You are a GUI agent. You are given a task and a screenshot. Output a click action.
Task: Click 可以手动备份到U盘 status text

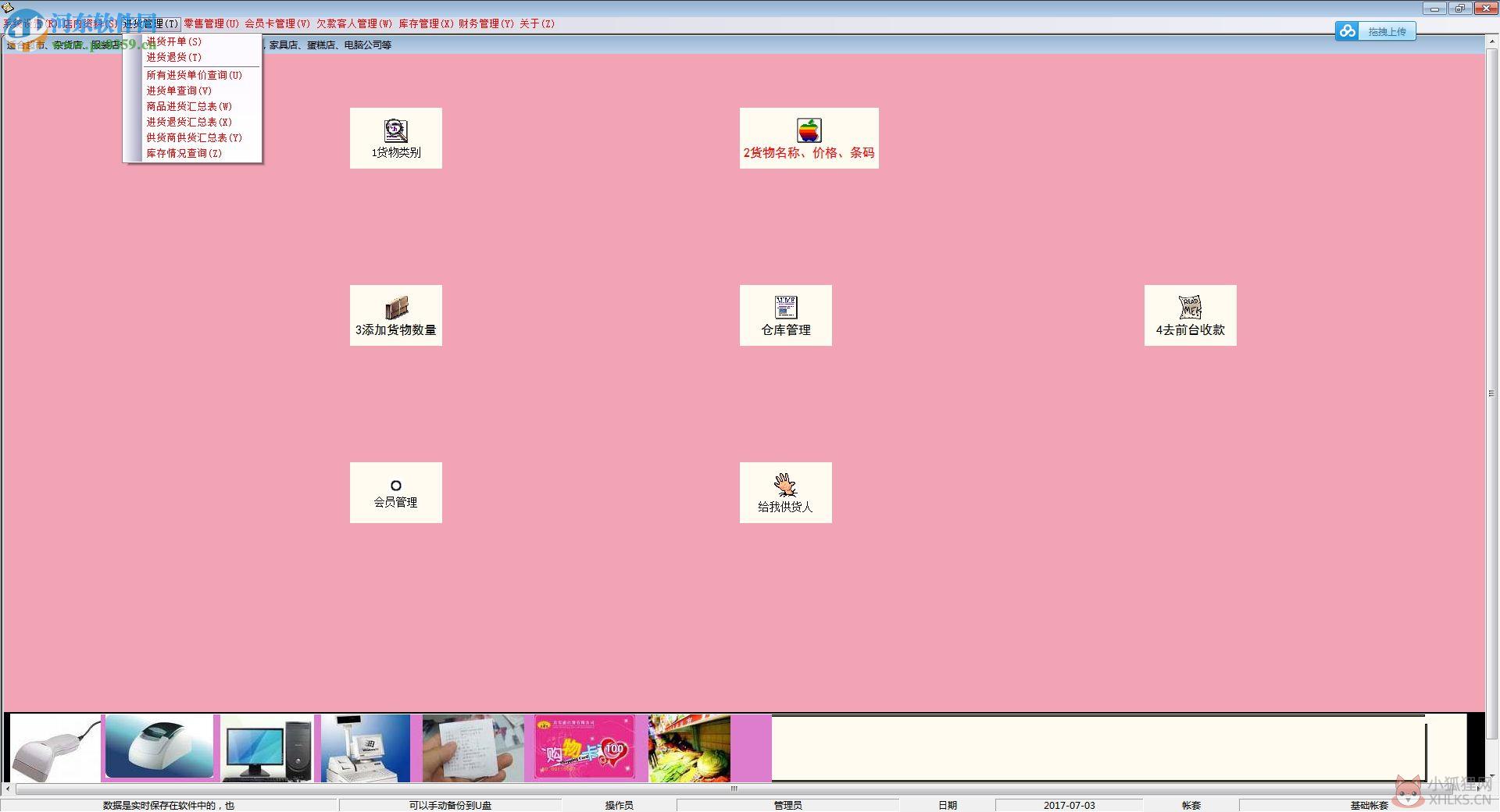[450, 805]
